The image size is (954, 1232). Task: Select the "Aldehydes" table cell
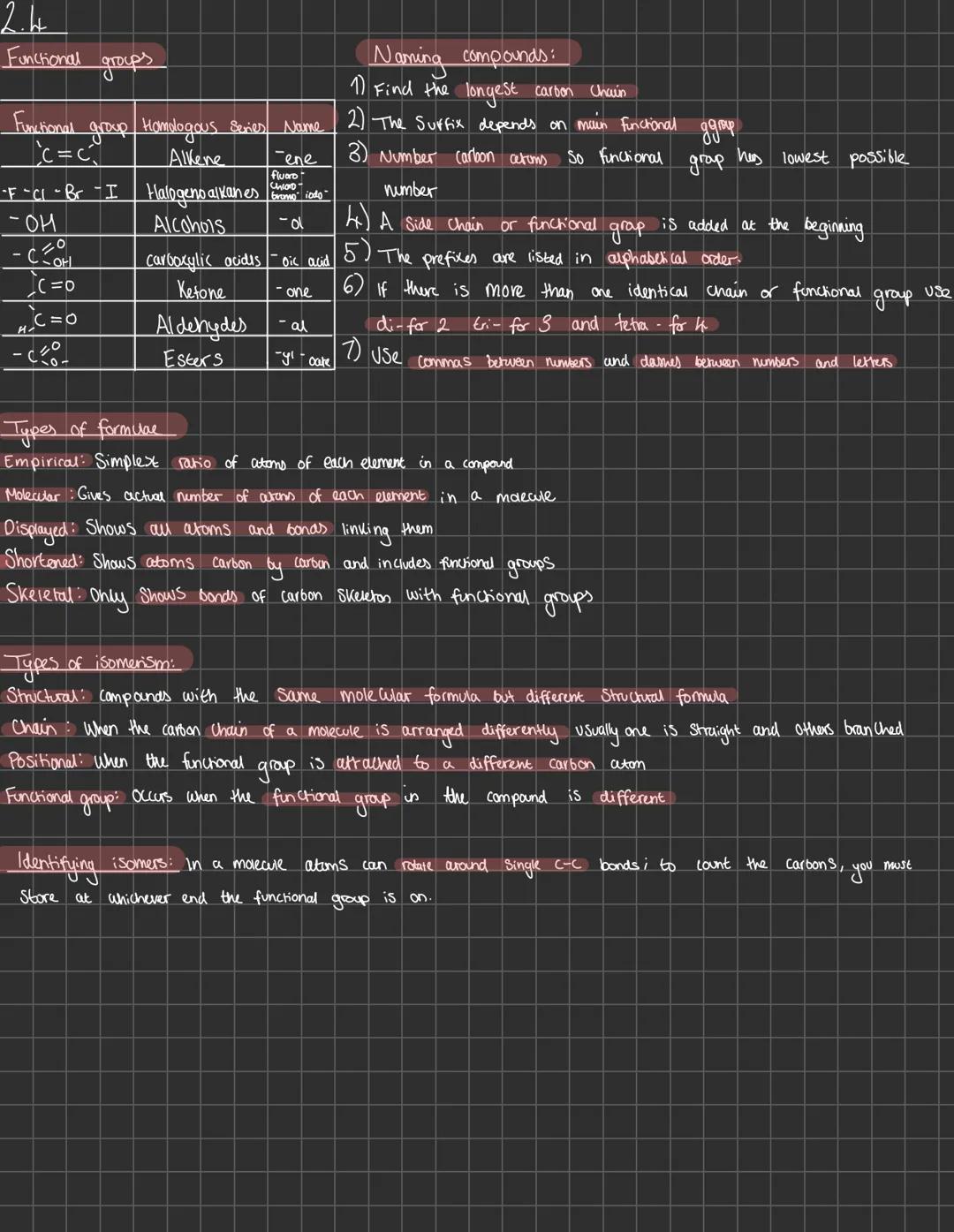tap(201, 325)
